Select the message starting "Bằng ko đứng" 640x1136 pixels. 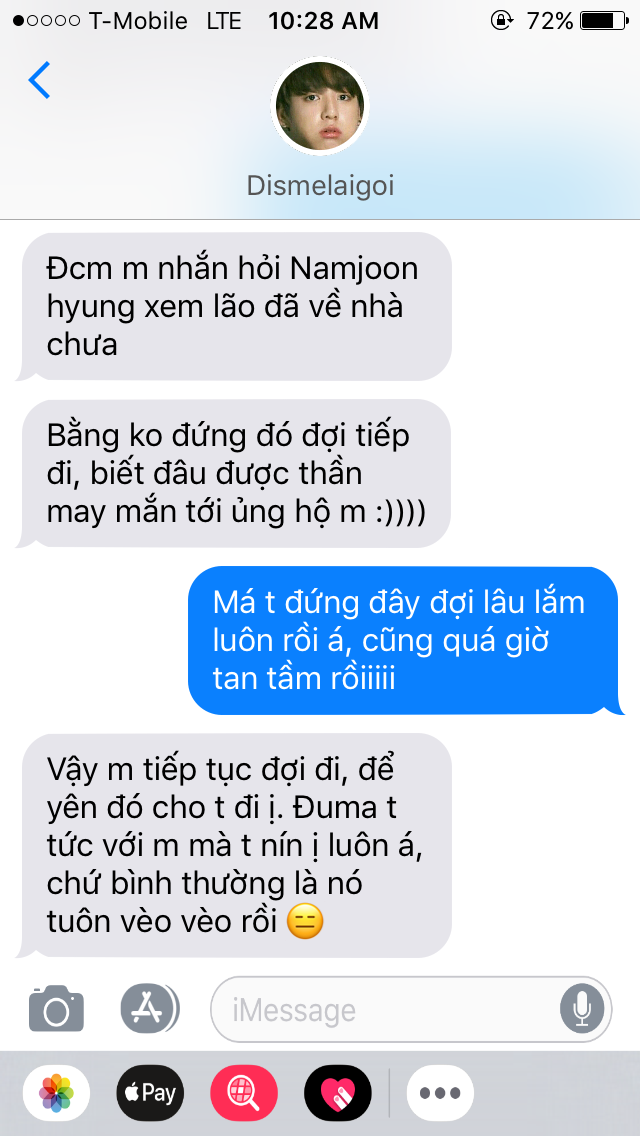233,474
